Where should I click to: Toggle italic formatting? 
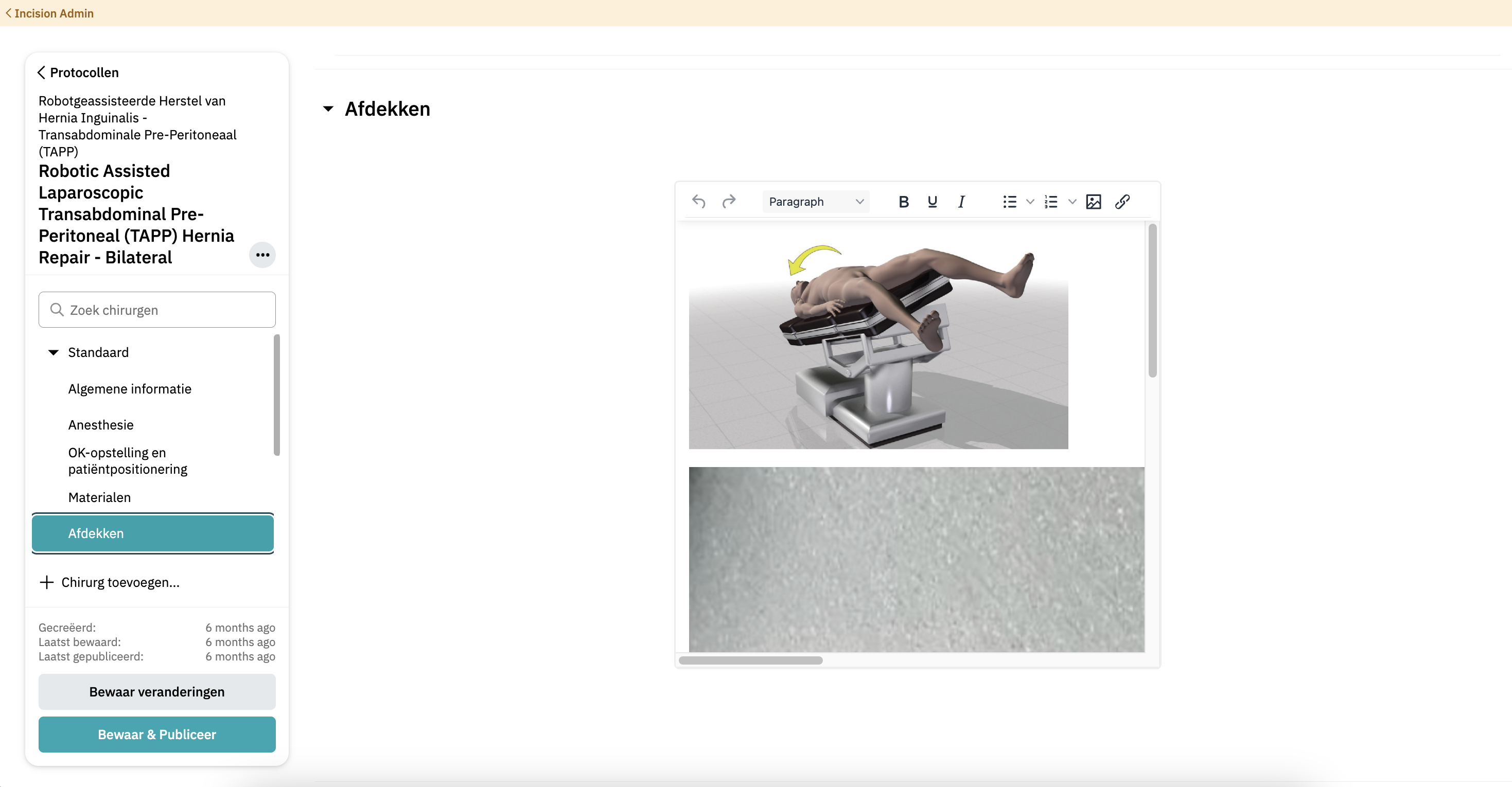tap(961, 201)
